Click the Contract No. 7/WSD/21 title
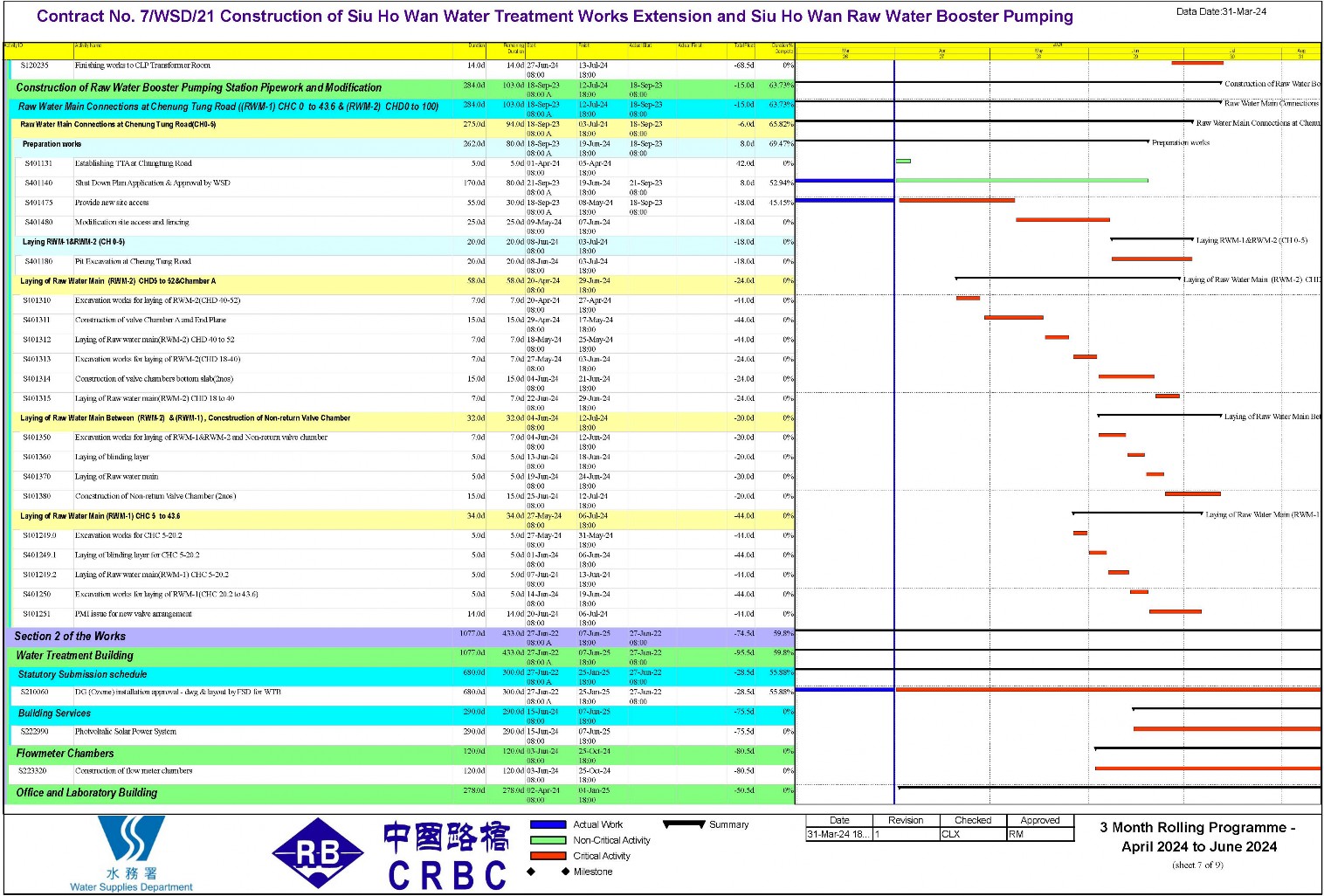 tap(555, 16)
